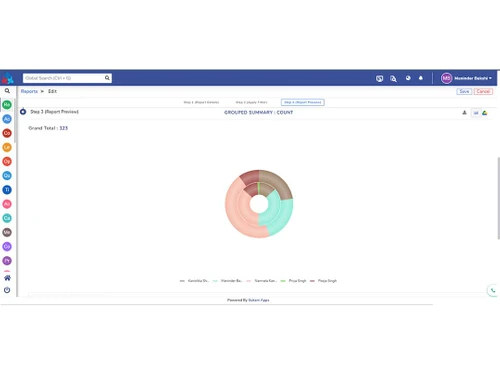Open the orange 'Le' sidebar module
The height and width of the screenshot is (375, 500).
[x=7, y=147]
